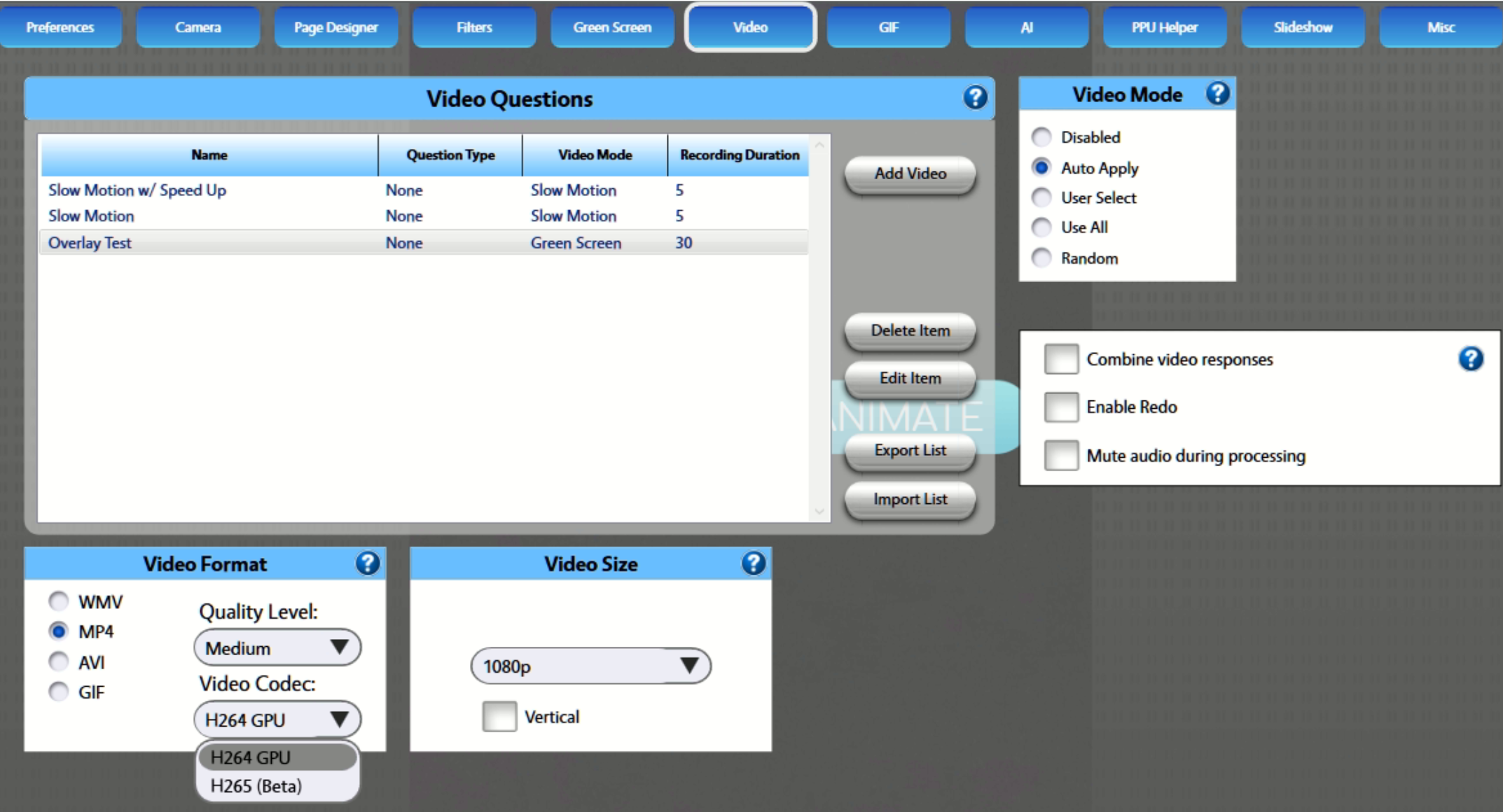
Task: Toggle Mute audio during processing
Action: [1060, 456]
